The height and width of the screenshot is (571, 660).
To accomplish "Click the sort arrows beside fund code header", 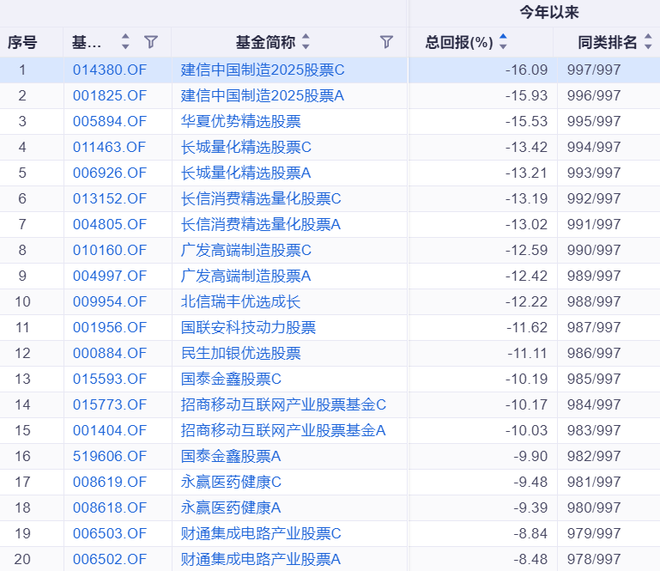I will [125, 42].
